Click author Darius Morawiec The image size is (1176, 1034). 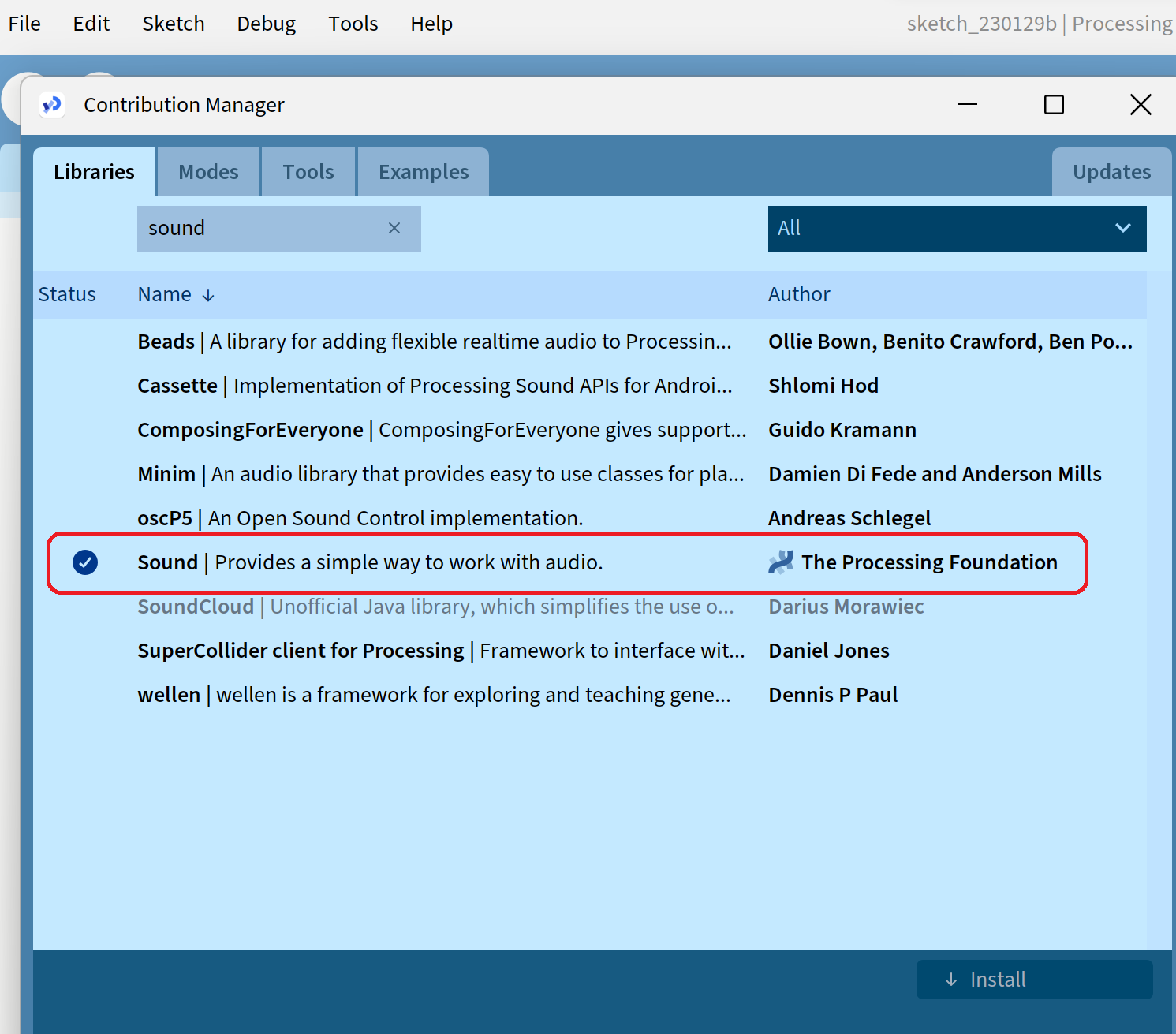click(846, 607)
